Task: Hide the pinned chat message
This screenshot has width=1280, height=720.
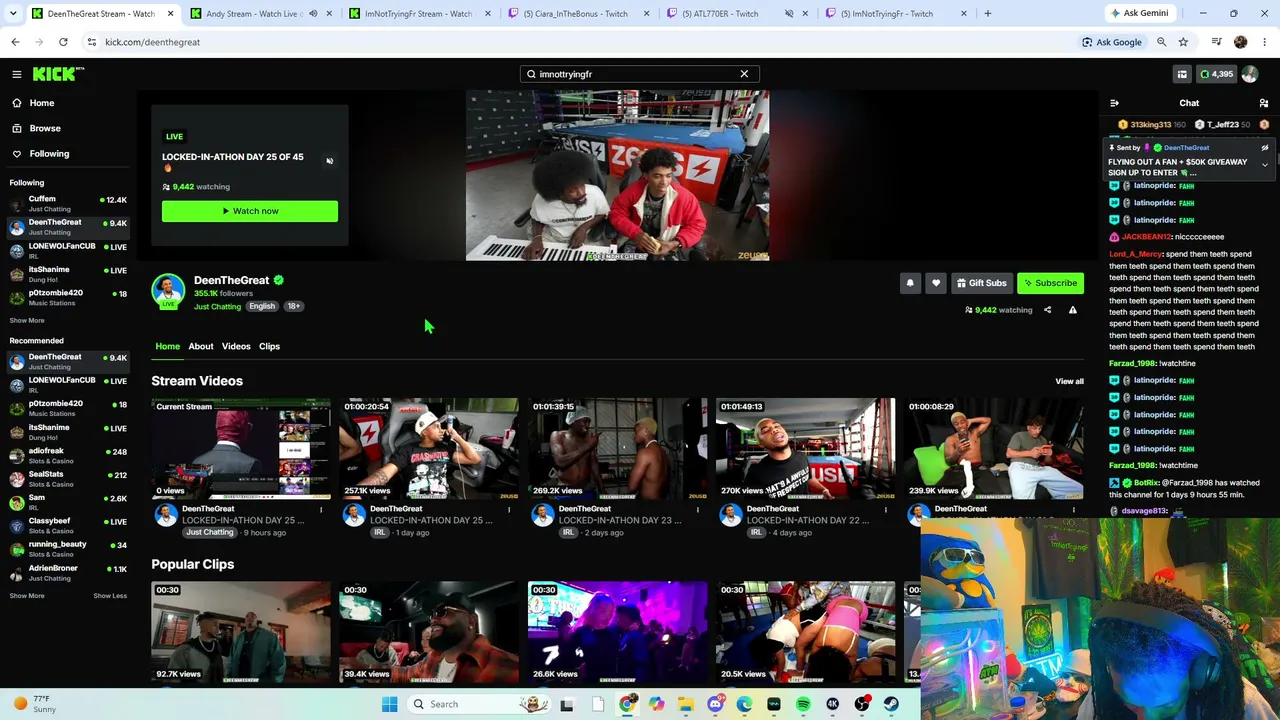Action: (1265, 148)
